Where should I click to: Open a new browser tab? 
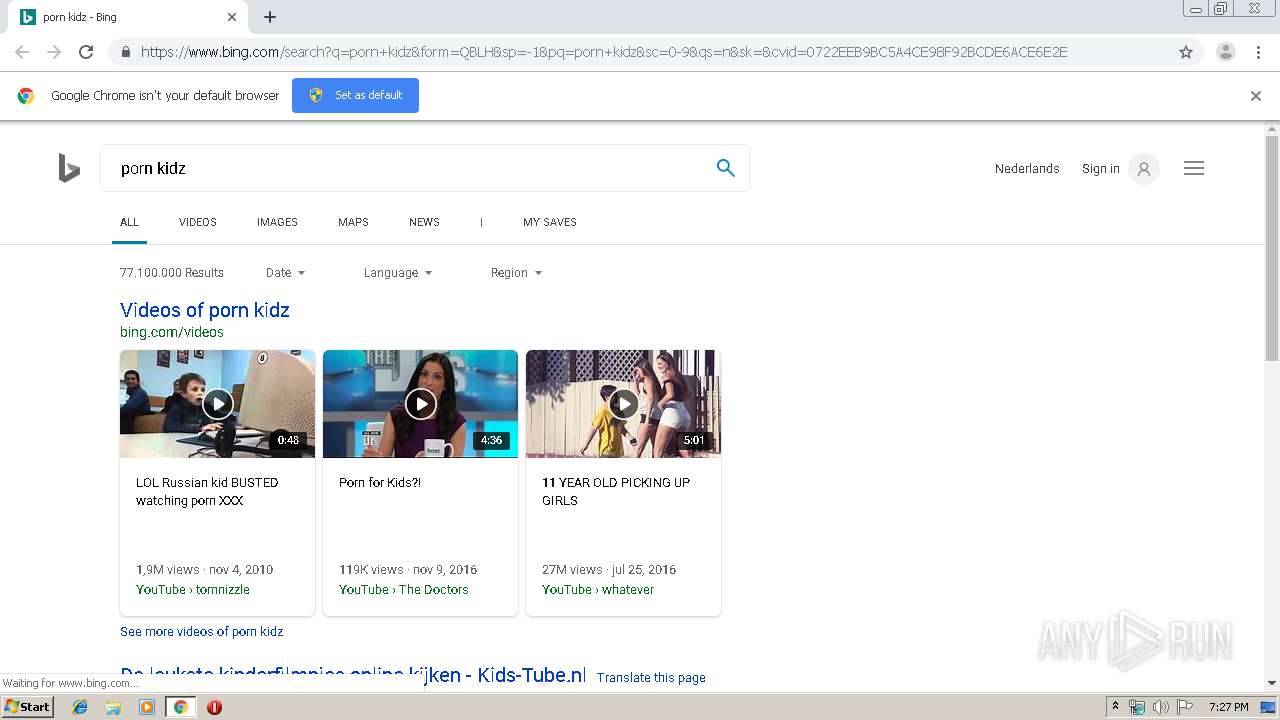270,17
